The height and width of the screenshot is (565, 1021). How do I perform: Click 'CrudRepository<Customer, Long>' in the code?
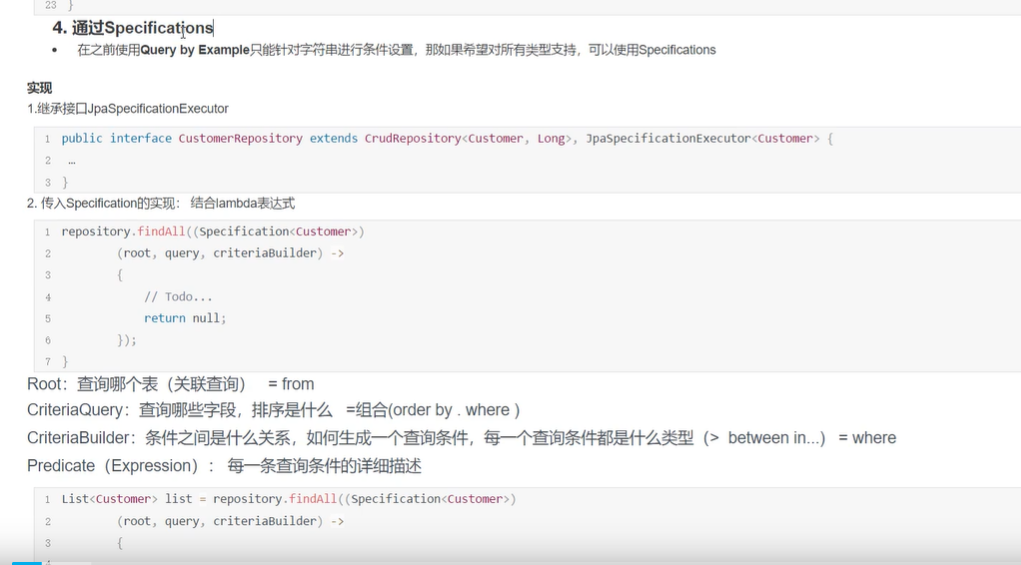click(x=468, y=139)
